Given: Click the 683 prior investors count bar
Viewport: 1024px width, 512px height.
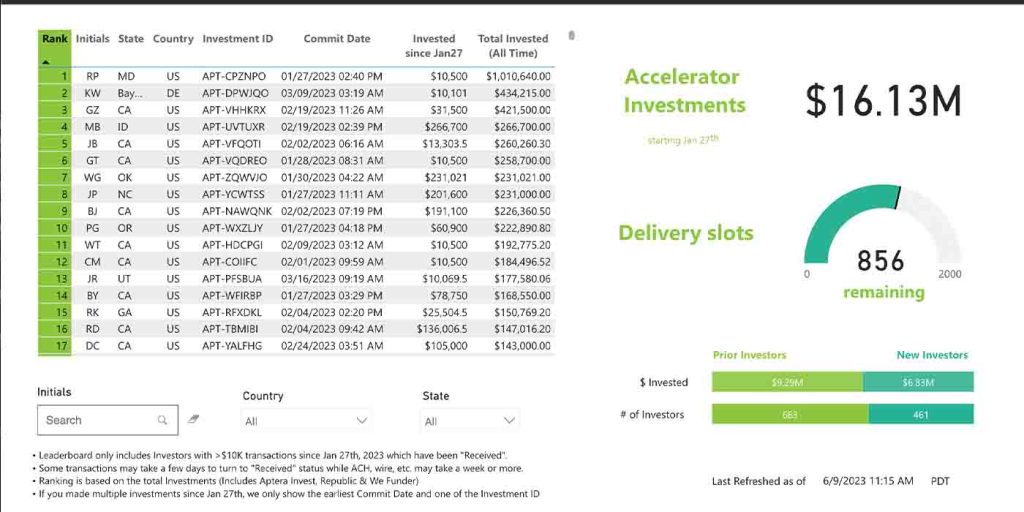Looking at the screenshot, I should pos(790,414).
